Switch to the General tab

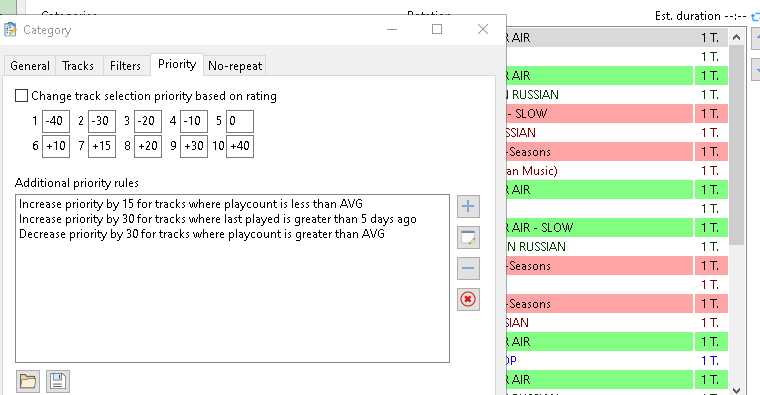click(x=30, y=66)
